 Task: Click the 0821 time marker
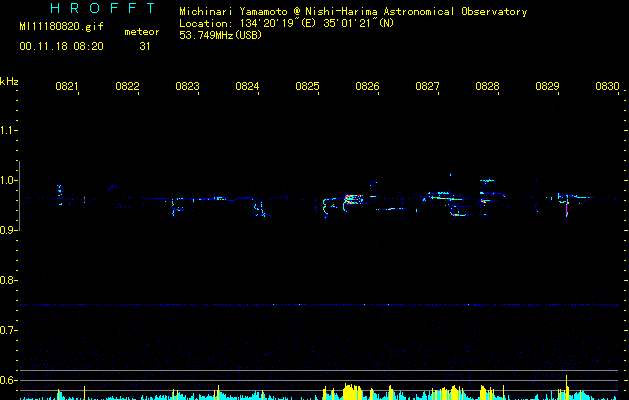[x=67, y=87]
